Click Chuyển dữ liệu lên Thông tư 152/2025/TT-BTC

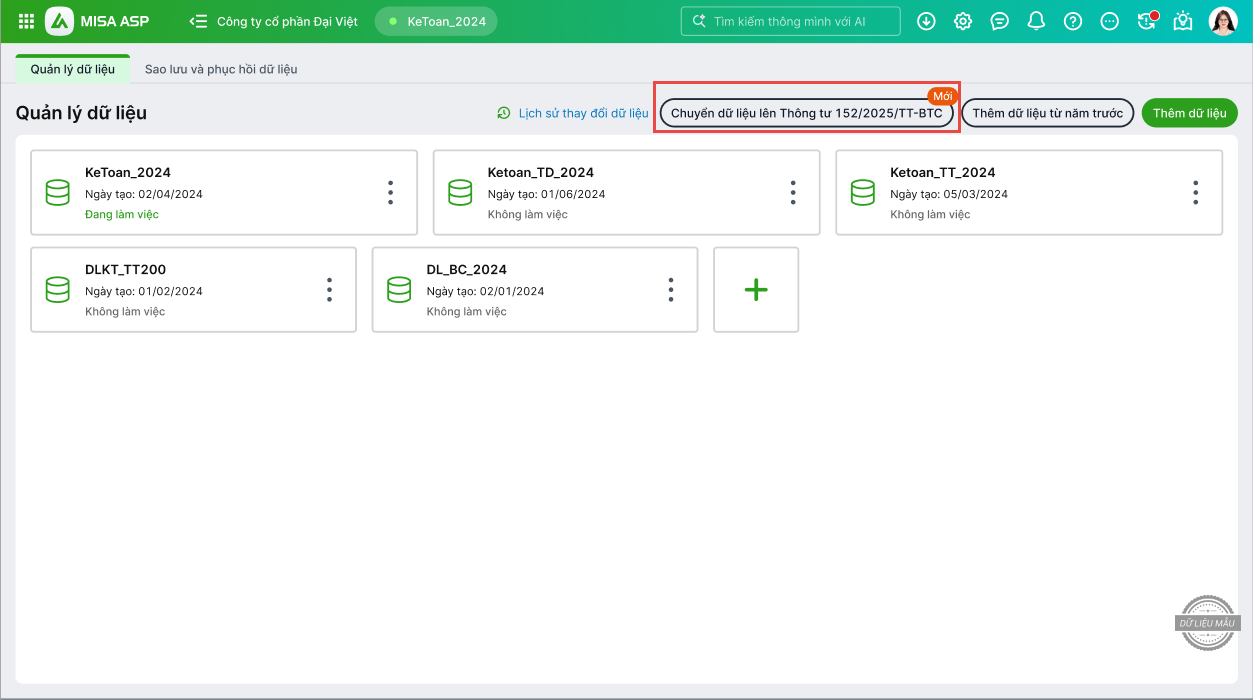coord(806,113)
